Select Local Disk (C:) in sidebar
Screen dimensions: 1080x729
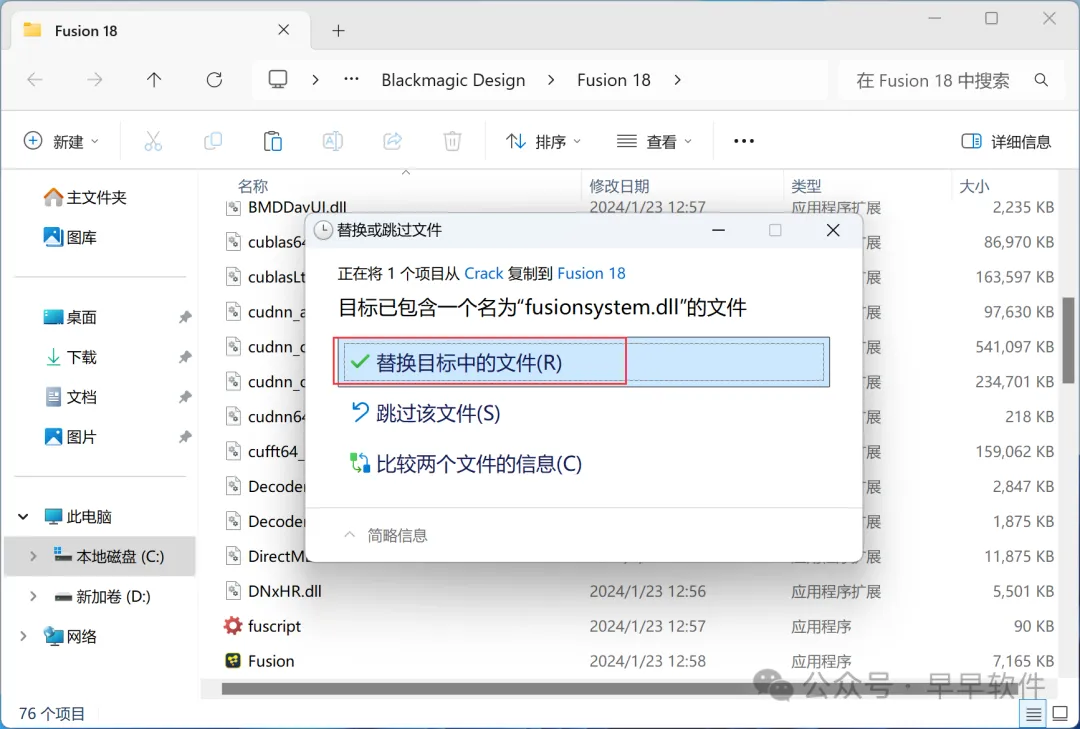pos(100,556)
